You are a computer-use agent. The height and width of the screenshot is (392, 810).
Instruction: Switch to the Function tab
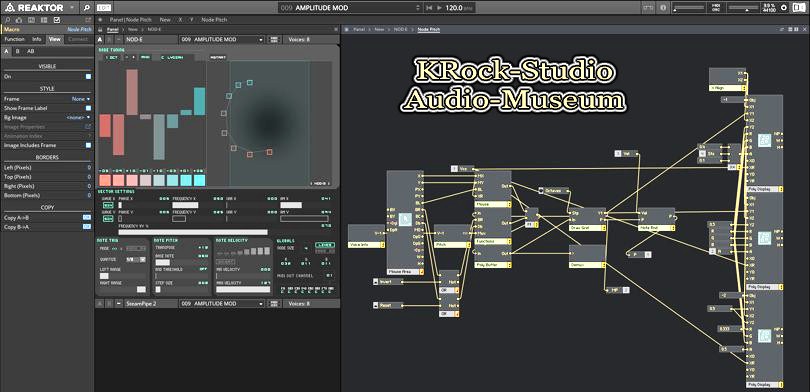pyautogui.click(x=14, y=39)
